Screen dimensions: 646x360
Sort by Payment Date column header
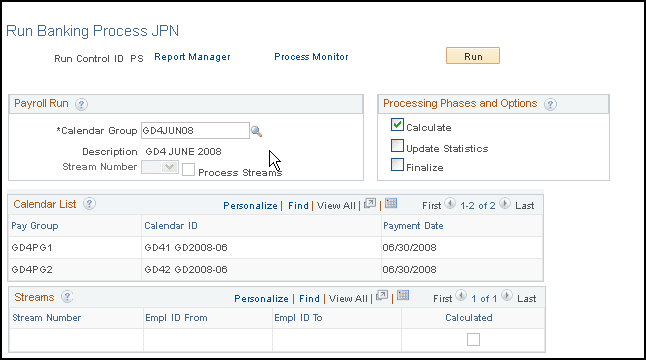413,226
